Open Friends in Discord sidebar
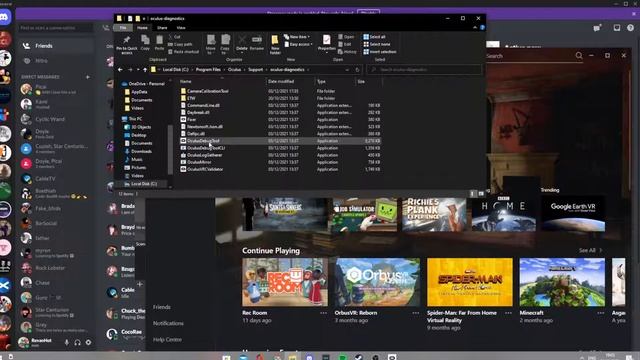This screenshot has width=640, height=360. tap(56, 46)
